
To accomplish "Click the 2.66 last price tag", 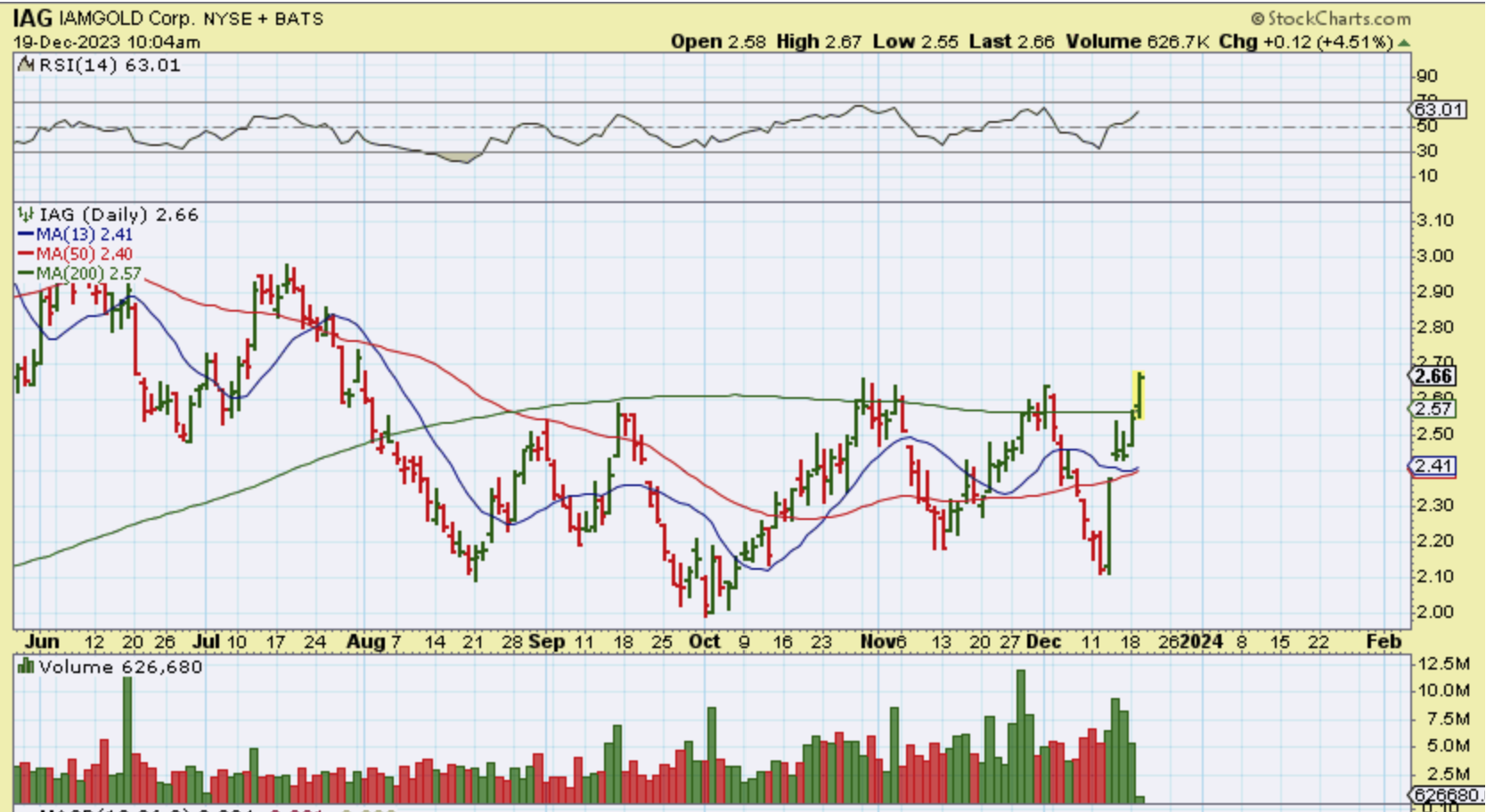I will point(1434,376).
